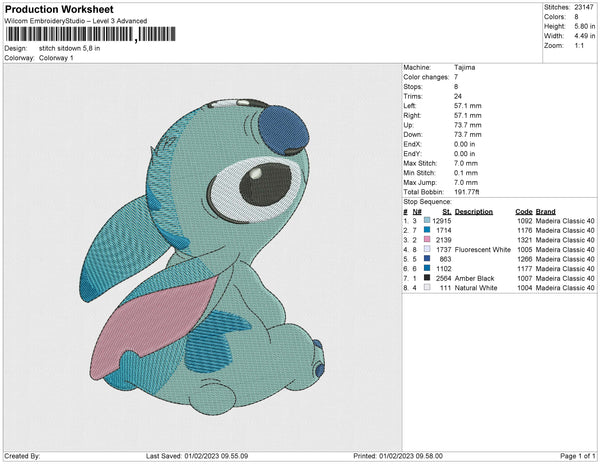Screen dimensions: 600x464
Task: Click the dark blue swatch for code 1266
Action: point(427,259)
